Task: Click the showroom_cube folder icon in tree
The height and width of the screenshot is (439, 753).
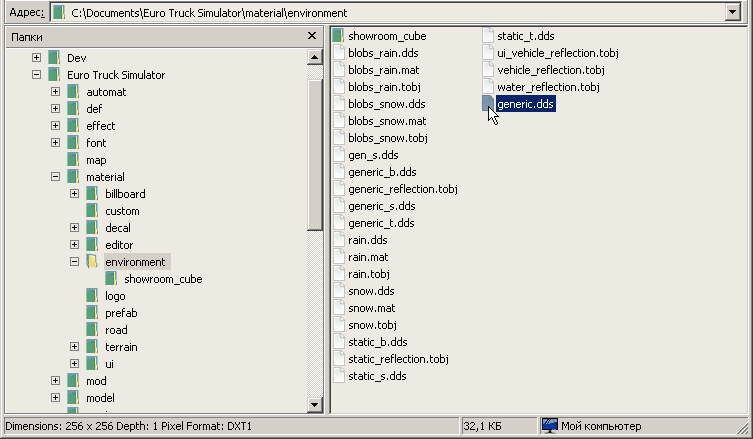Action: click(111, 279)
